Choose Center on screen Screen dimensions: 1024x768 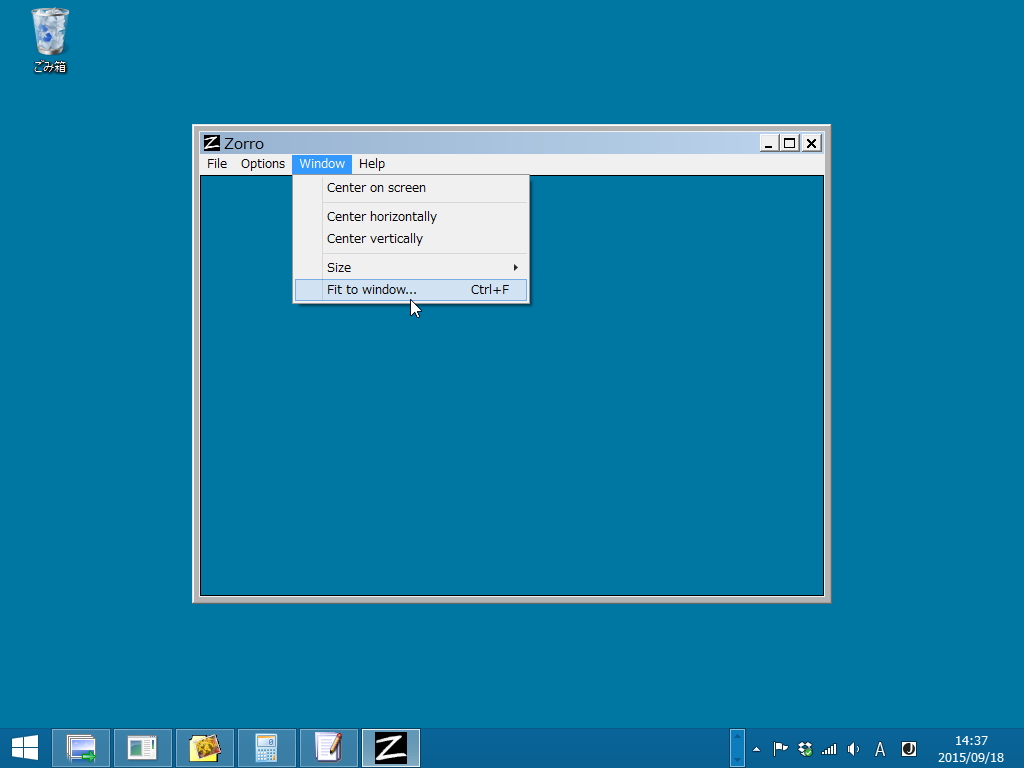(x=411, y=188)
